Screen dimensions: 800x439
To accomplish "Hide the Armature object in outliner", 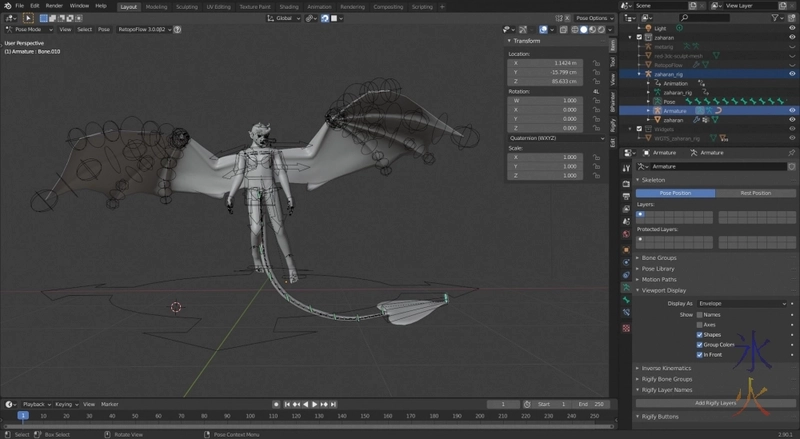I will [792, 110].
